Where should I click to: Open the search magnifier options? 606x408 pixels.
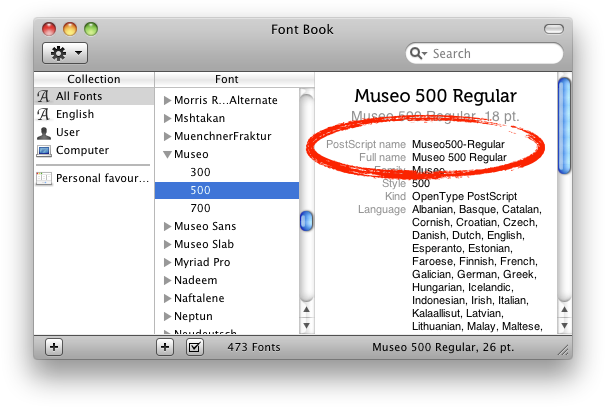pos(418,53)
